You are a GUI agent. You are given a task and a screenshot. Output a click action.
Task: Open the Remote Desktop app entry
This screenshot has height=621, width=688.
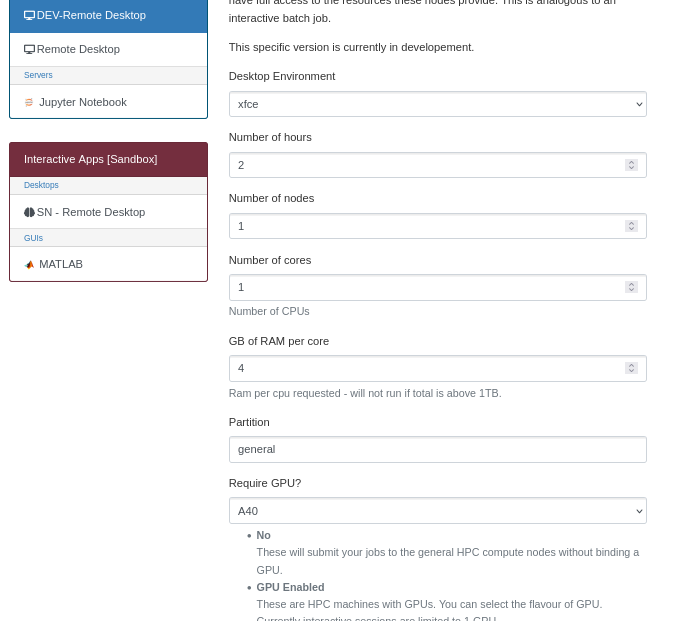coord(108,50)
